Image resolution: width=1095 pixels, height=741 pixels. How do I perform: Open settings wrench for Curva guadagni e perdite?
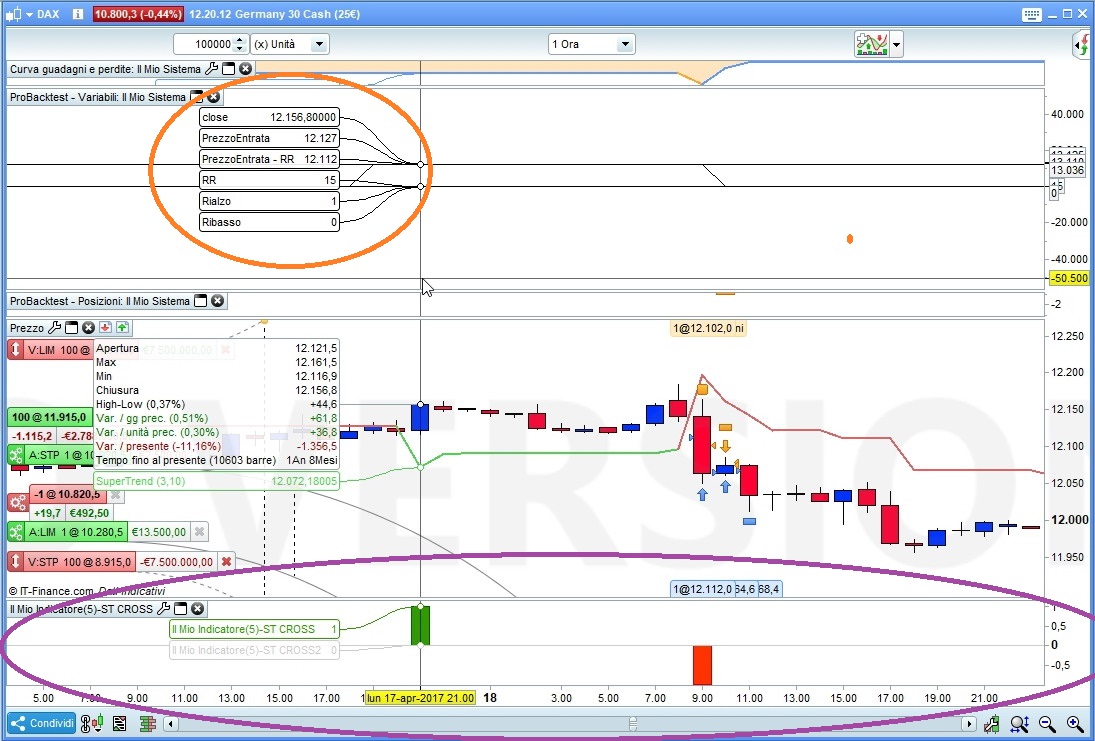(212, 68)
